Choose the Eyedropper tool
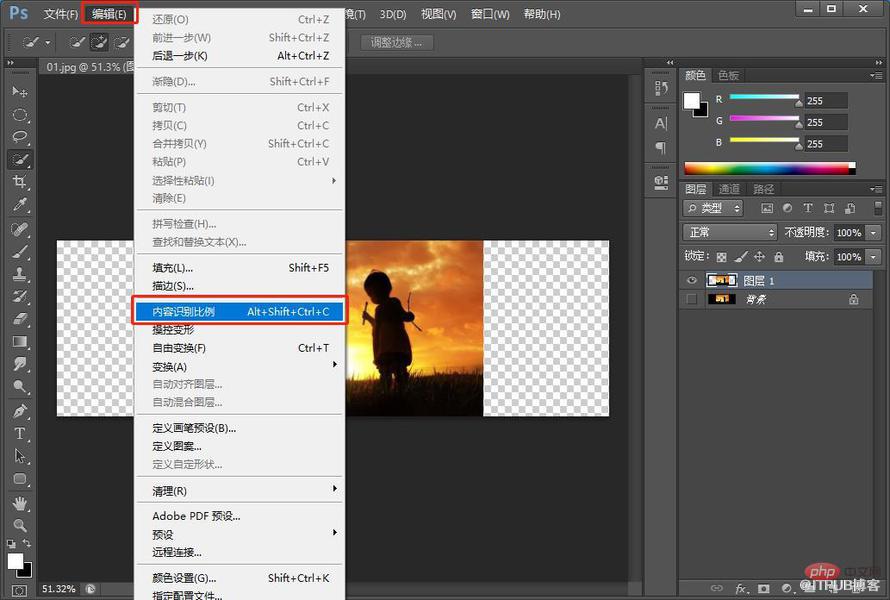 coord(20,205)
